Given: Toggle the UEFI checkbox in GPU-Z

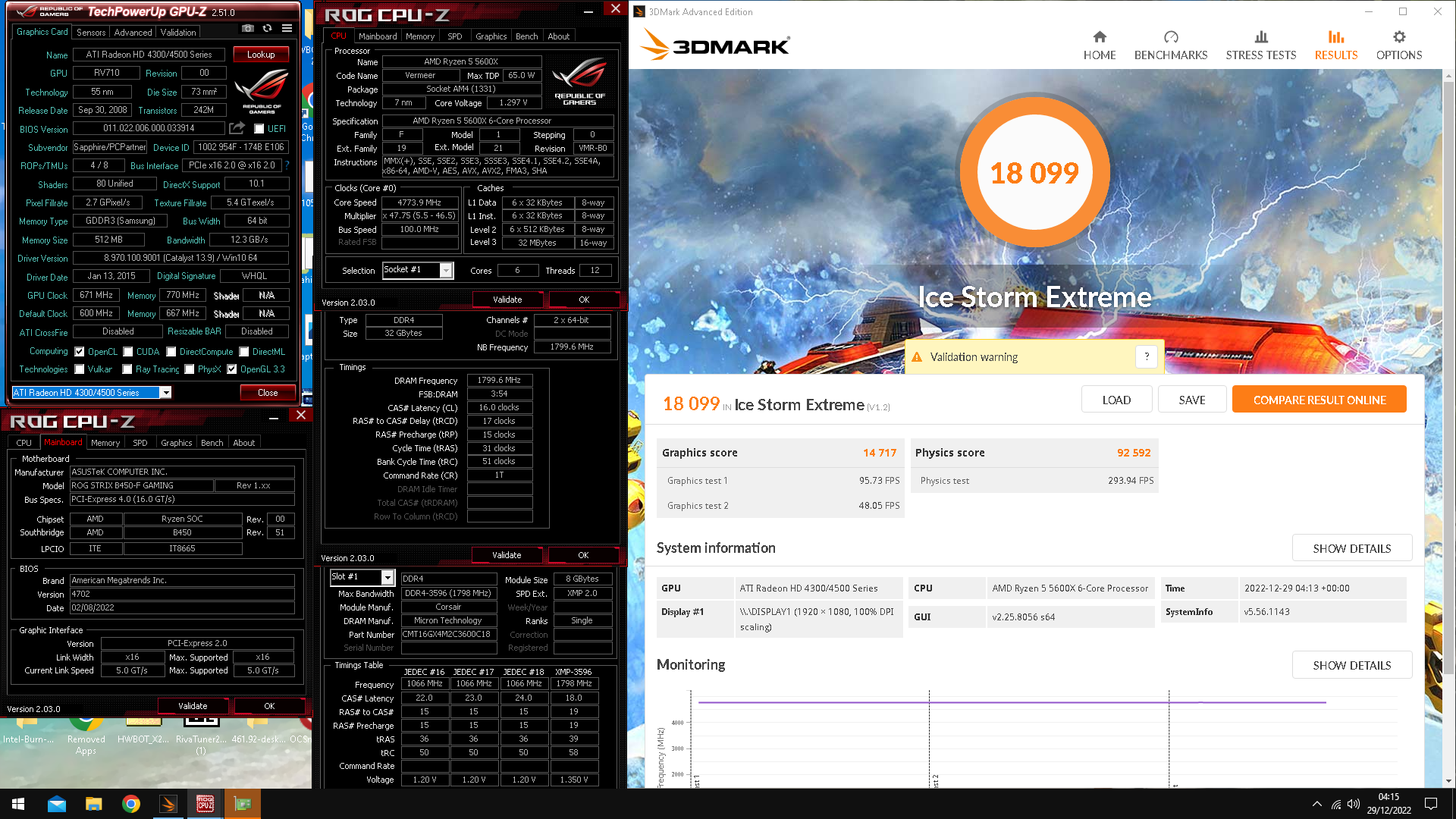Looking at the screenshot, I should point(259,129).
